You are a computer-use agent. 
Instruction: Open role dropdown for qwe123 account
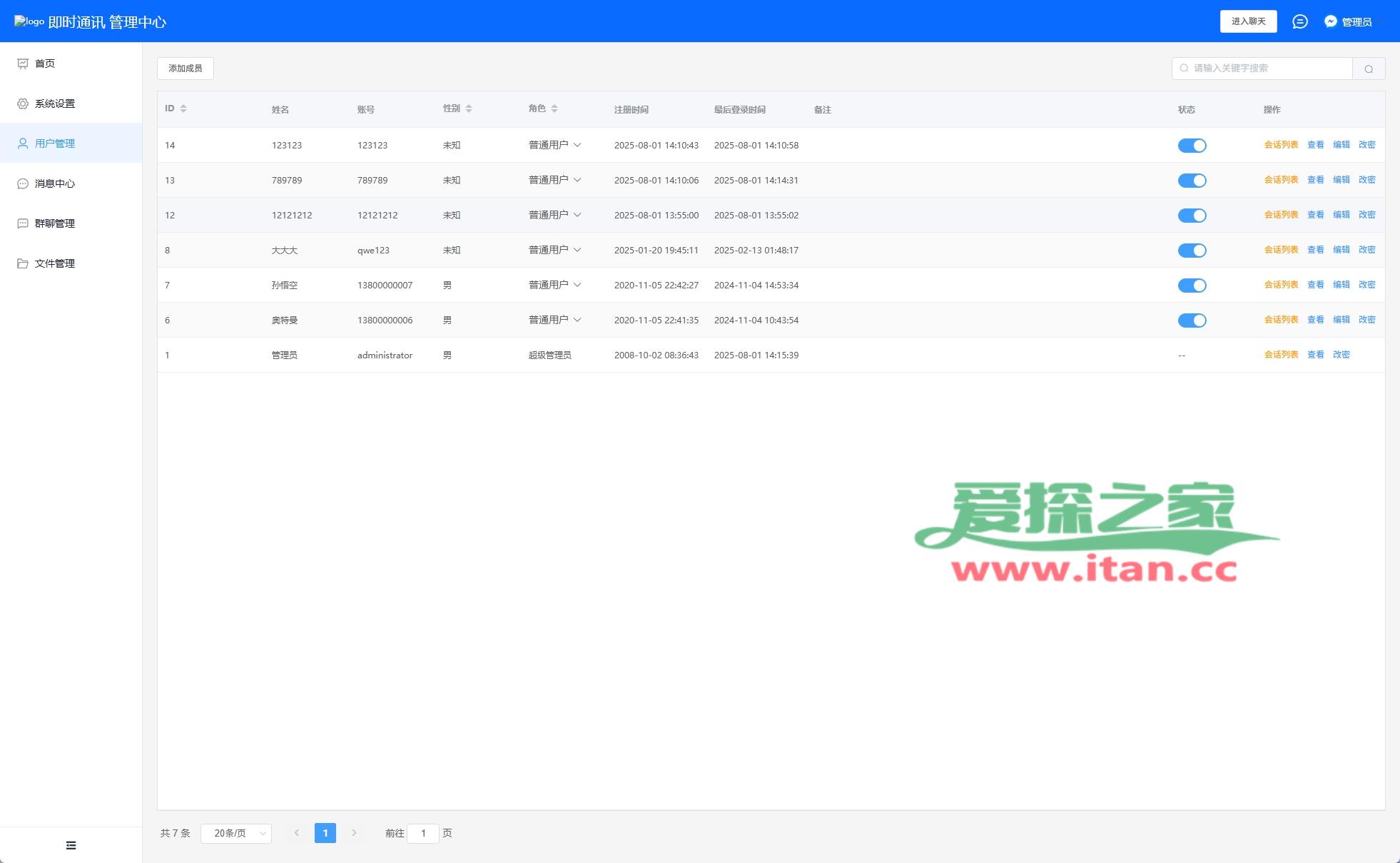click(x=555, y=250)
